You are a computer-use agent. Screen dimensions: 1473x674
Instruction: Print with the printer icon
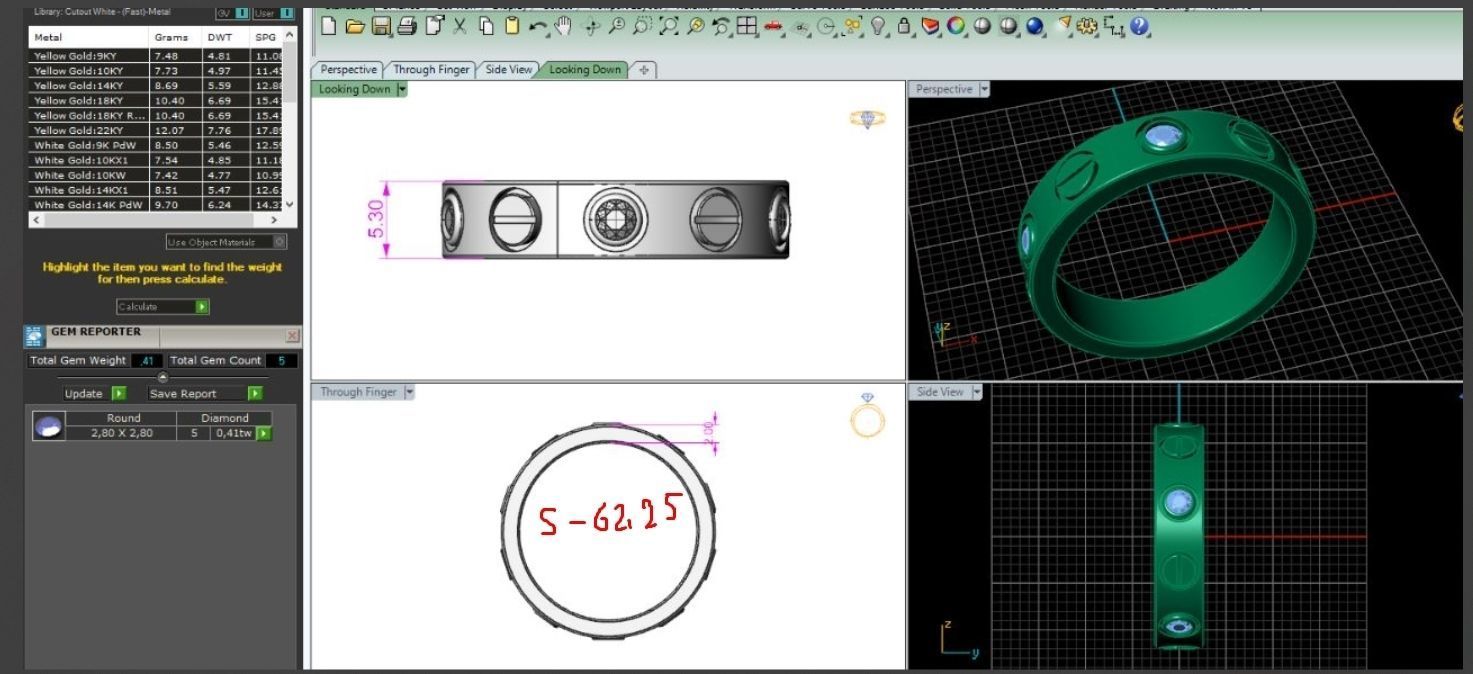pyautogui.click(x=406, y=28)
